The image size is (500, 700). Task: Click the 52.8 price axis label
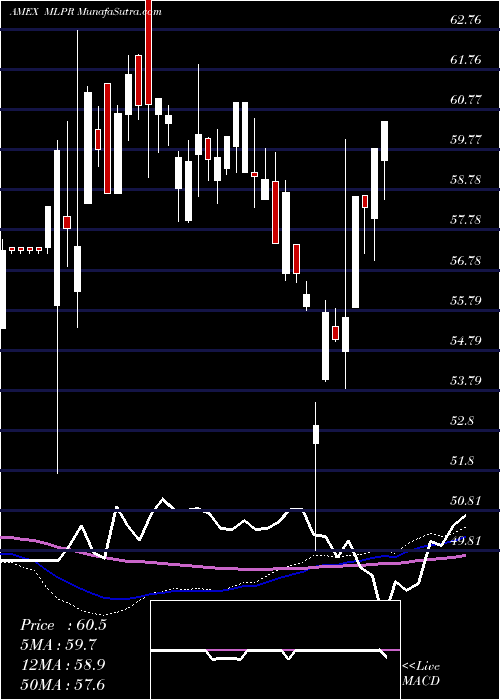462,421
